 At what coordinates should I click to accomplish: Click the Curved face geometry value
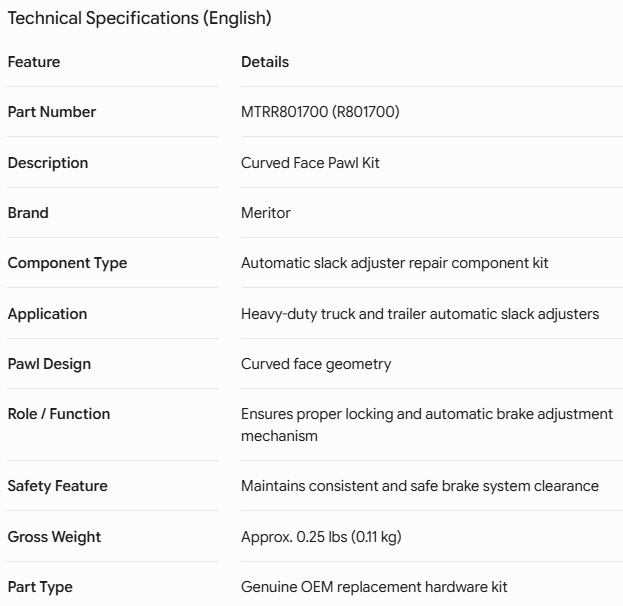tap(316, 364)
